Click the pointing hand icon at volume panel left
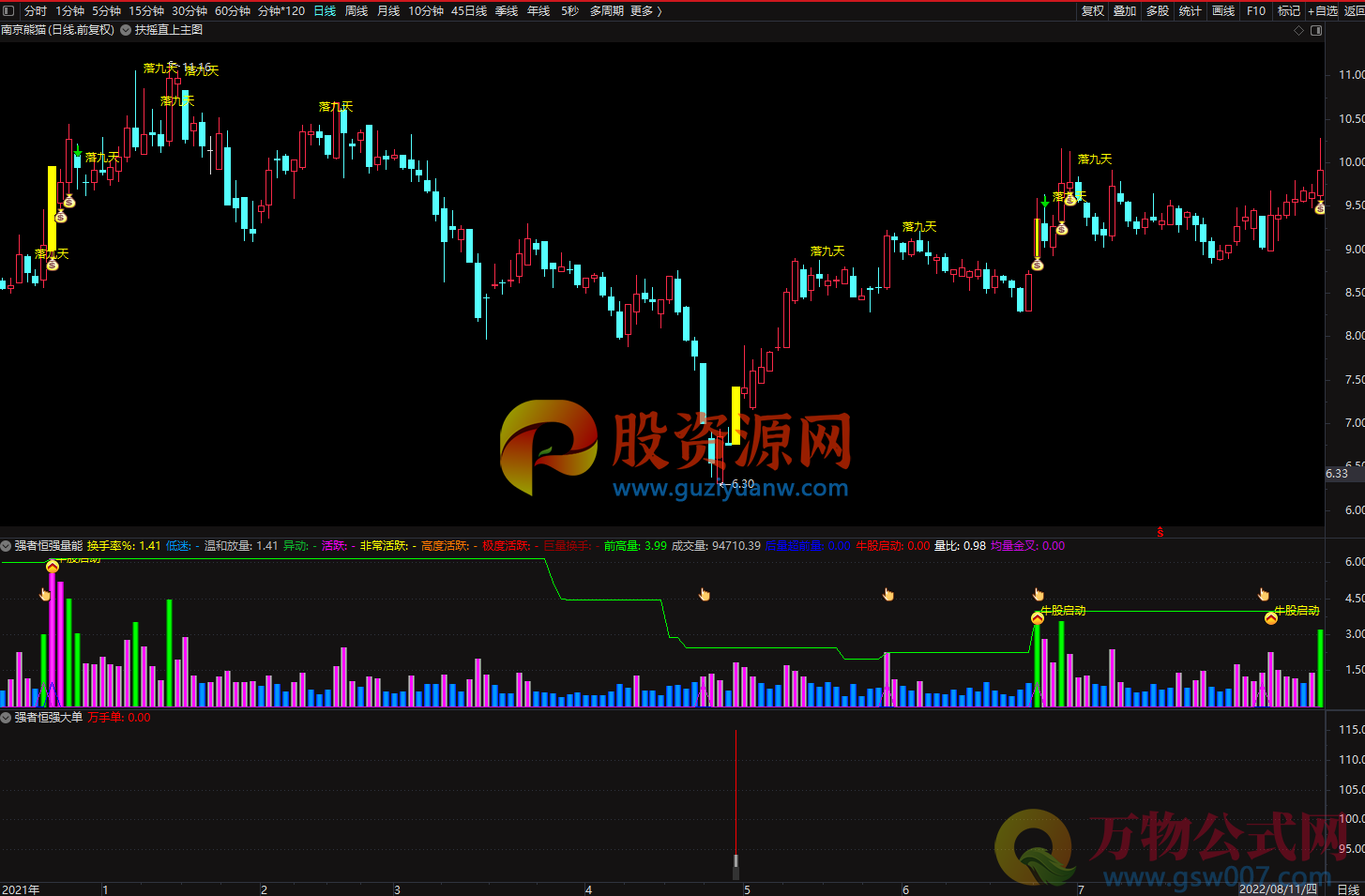The width and height of the screenshot is (1365, 896). click(44, 594)
